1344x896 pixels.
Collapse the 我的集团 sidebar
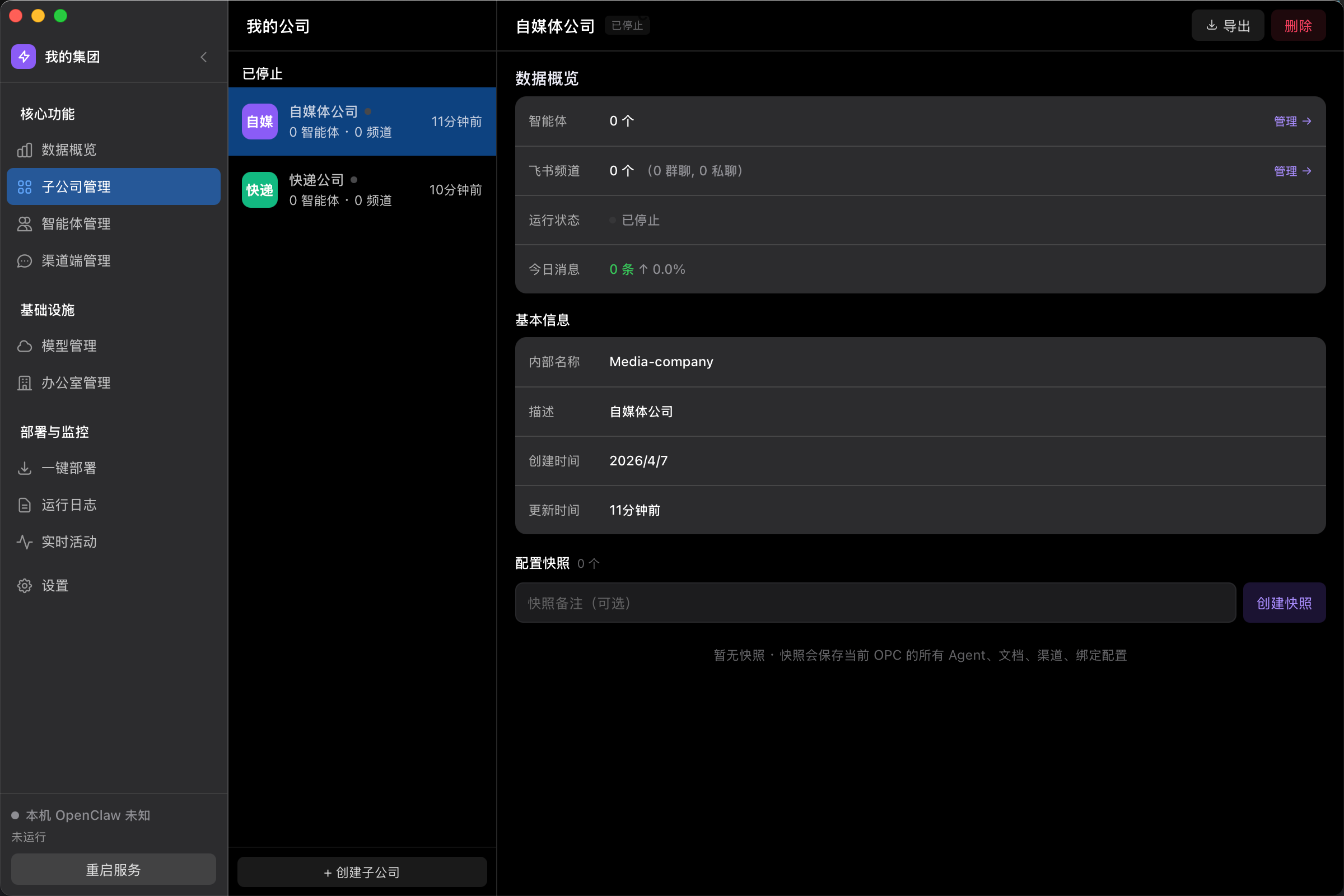pos(203,57)
